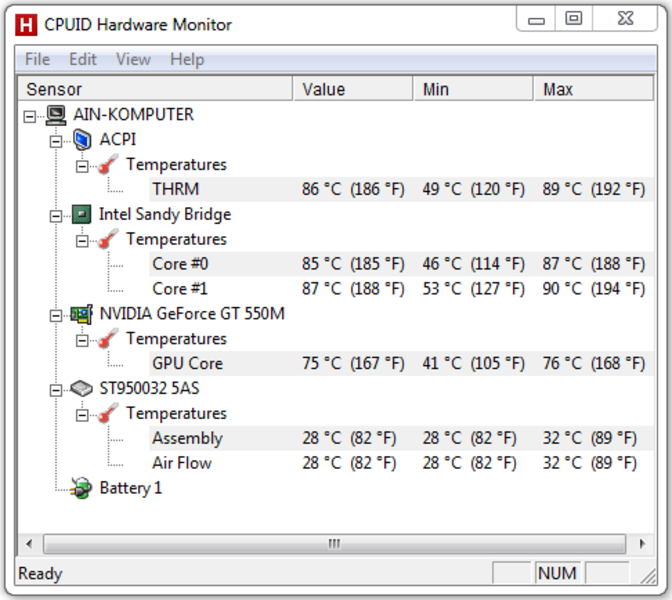The width and height of the screenshot is (672, 600).
Task: Open the File menu
Action: tap(38, 59)
